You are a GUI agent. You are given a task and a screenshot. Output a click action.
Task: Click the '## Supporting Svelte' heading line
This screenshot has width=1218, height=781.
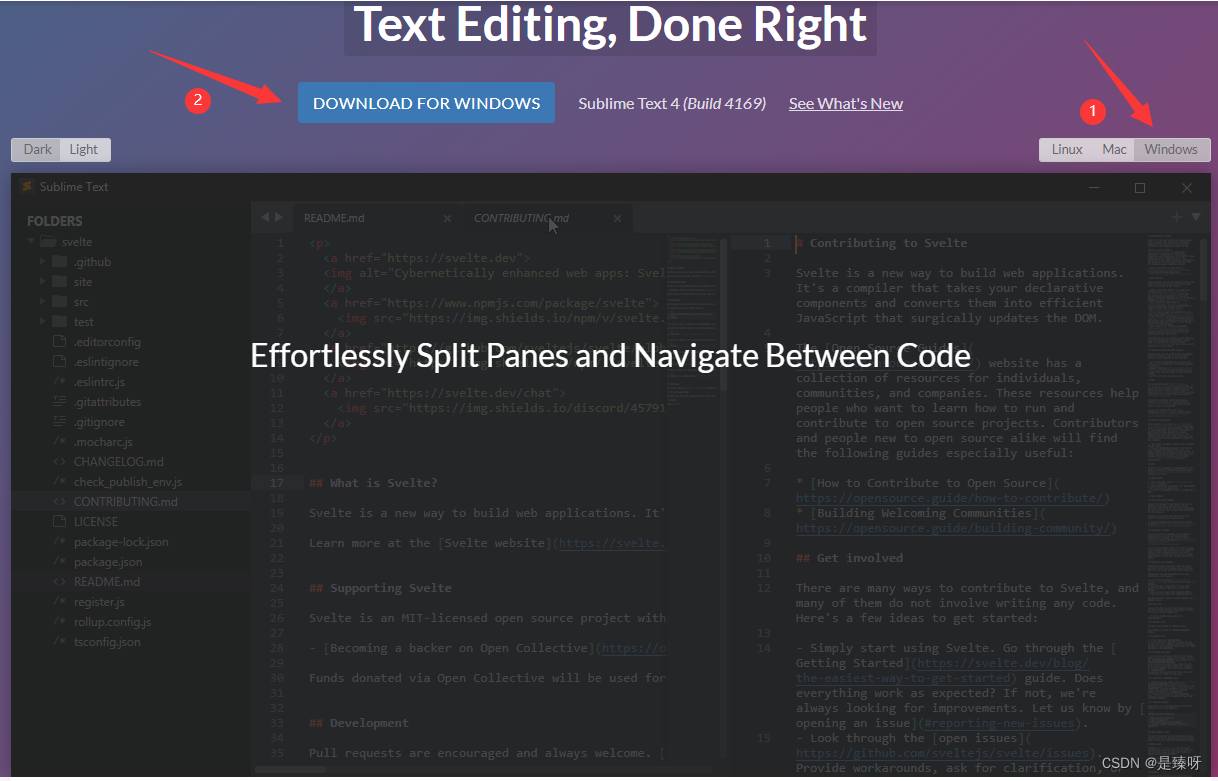380,588
